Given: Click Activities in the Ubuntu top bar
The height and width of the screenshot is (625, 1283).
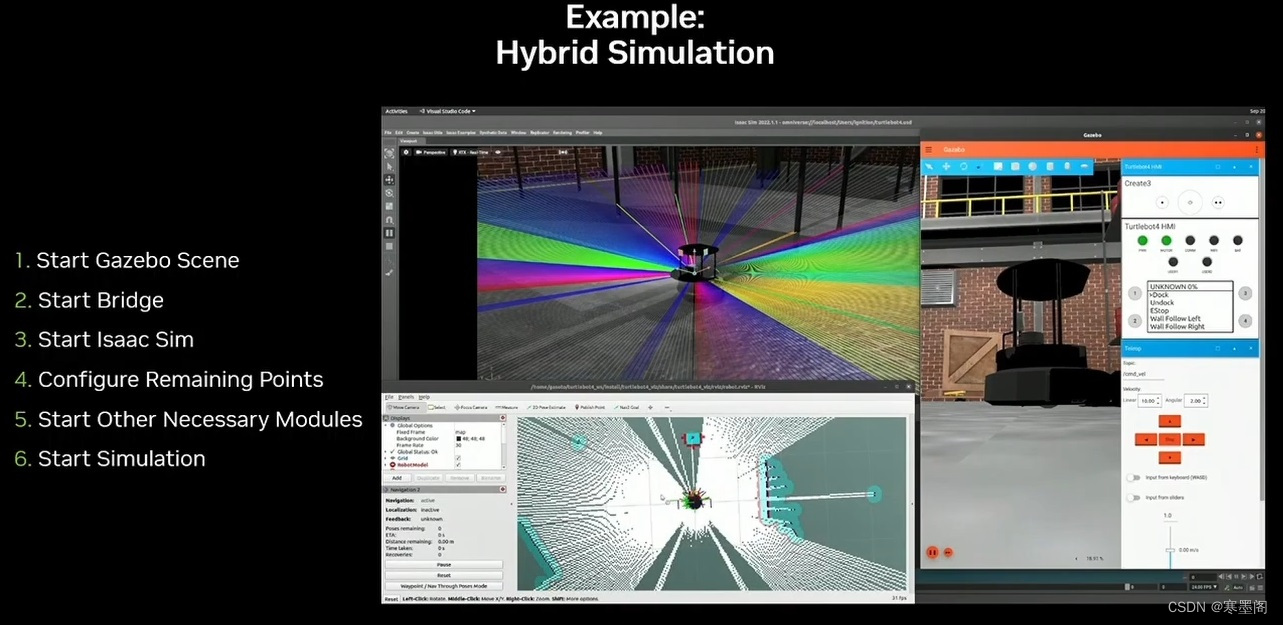Looking at the screenshot, I should (x=396, y=111).
